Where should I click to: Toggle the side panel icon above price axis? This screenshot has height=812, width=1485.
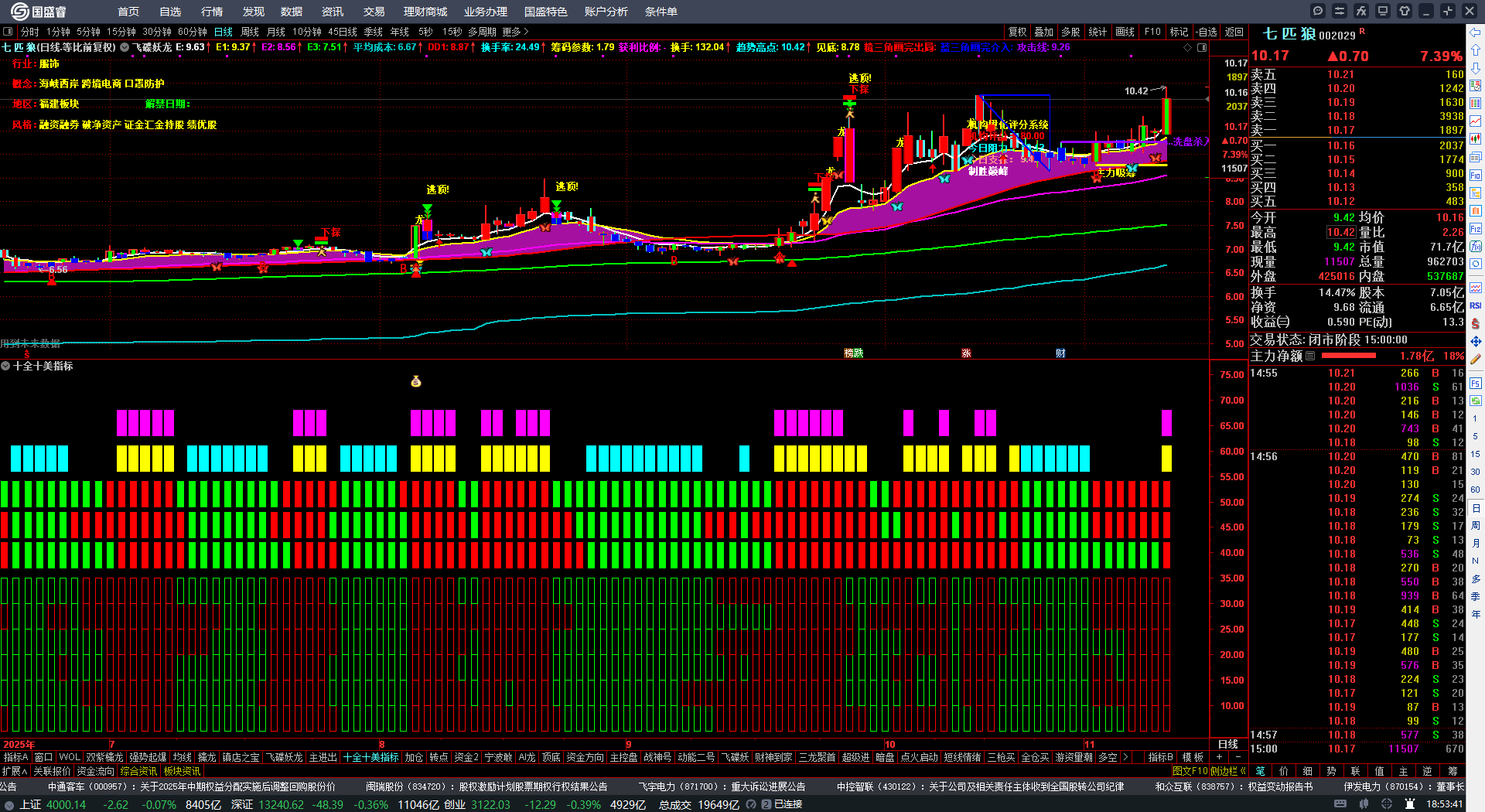pyautogui.click(x=1202, y=47)
